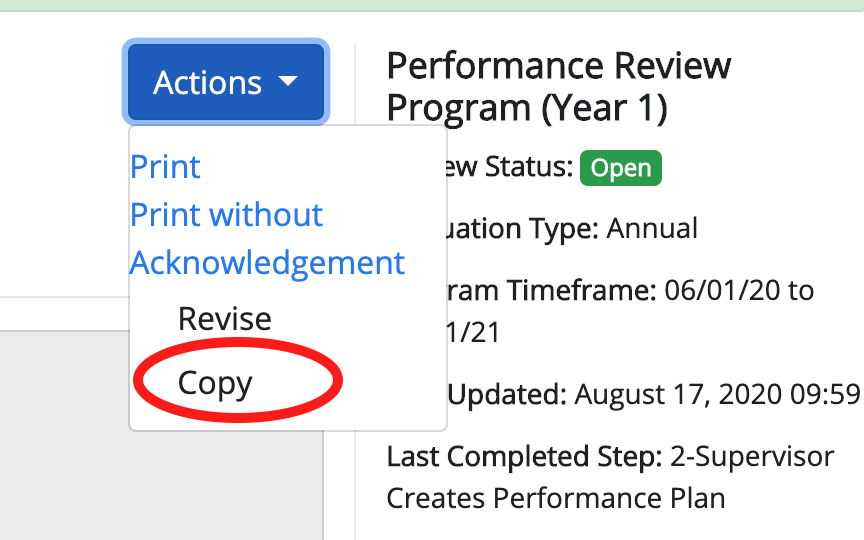The height and width of the screenshot is (540, 864).
Task: Choose the circled Copy menu entry
Action: [x=215, y=382]
